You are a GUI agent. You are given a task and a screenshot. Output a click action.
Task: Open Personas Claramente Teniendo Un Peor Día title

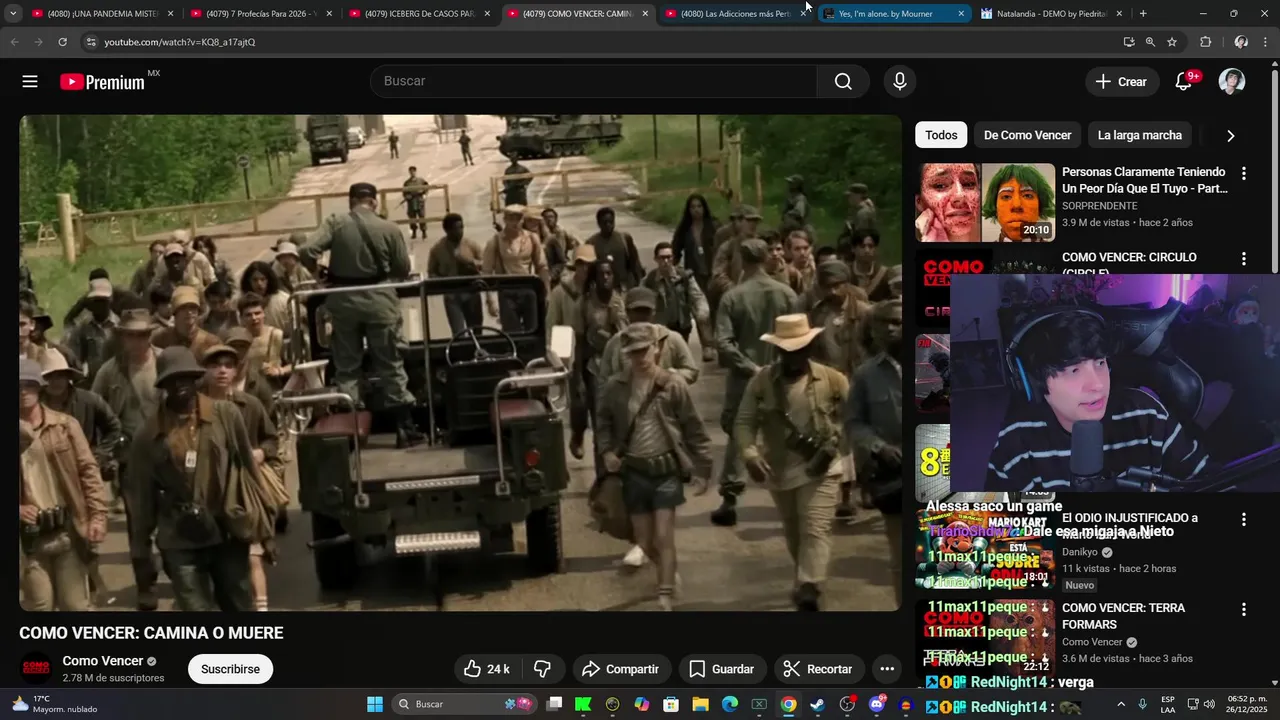pos(1145,180)
